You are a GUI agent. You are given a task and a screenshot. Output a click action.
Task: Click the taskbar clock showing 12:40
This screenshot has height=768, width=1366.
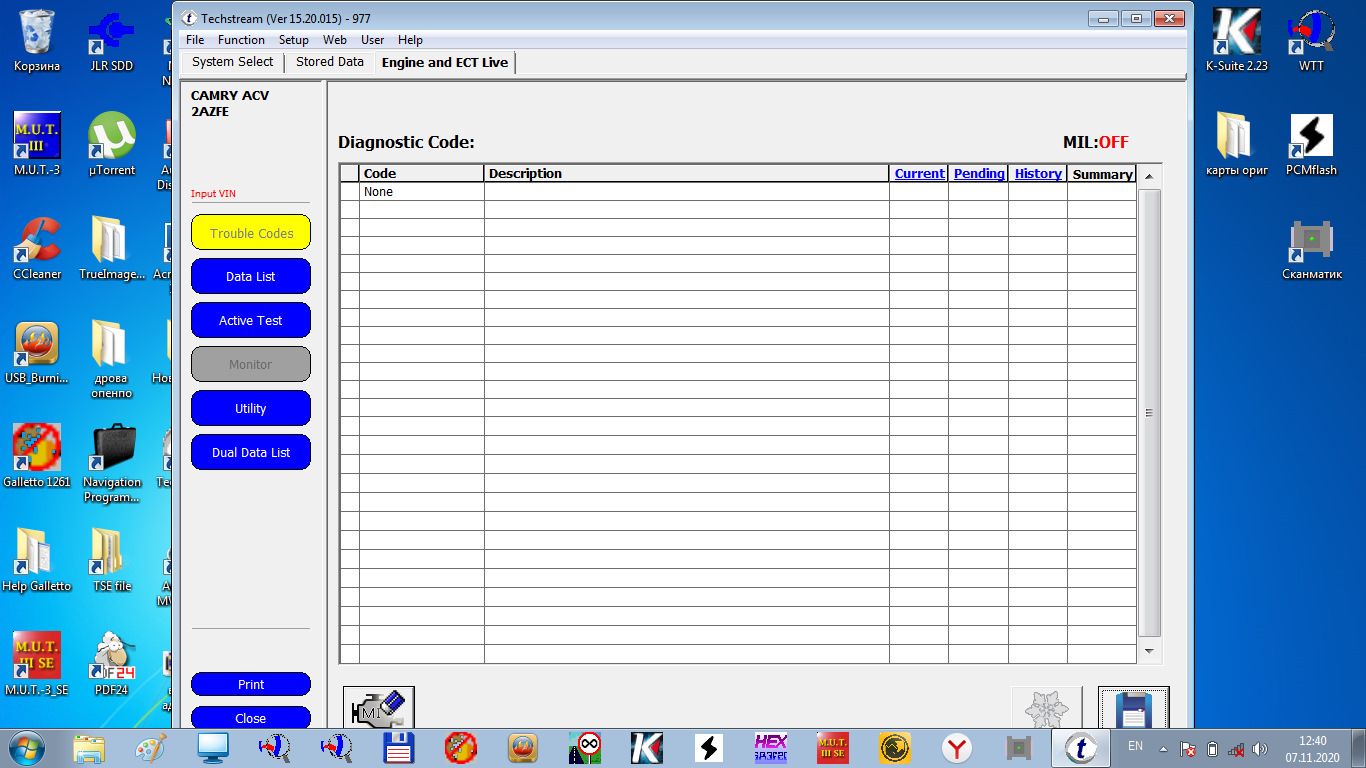click(x=1312, y=741)
